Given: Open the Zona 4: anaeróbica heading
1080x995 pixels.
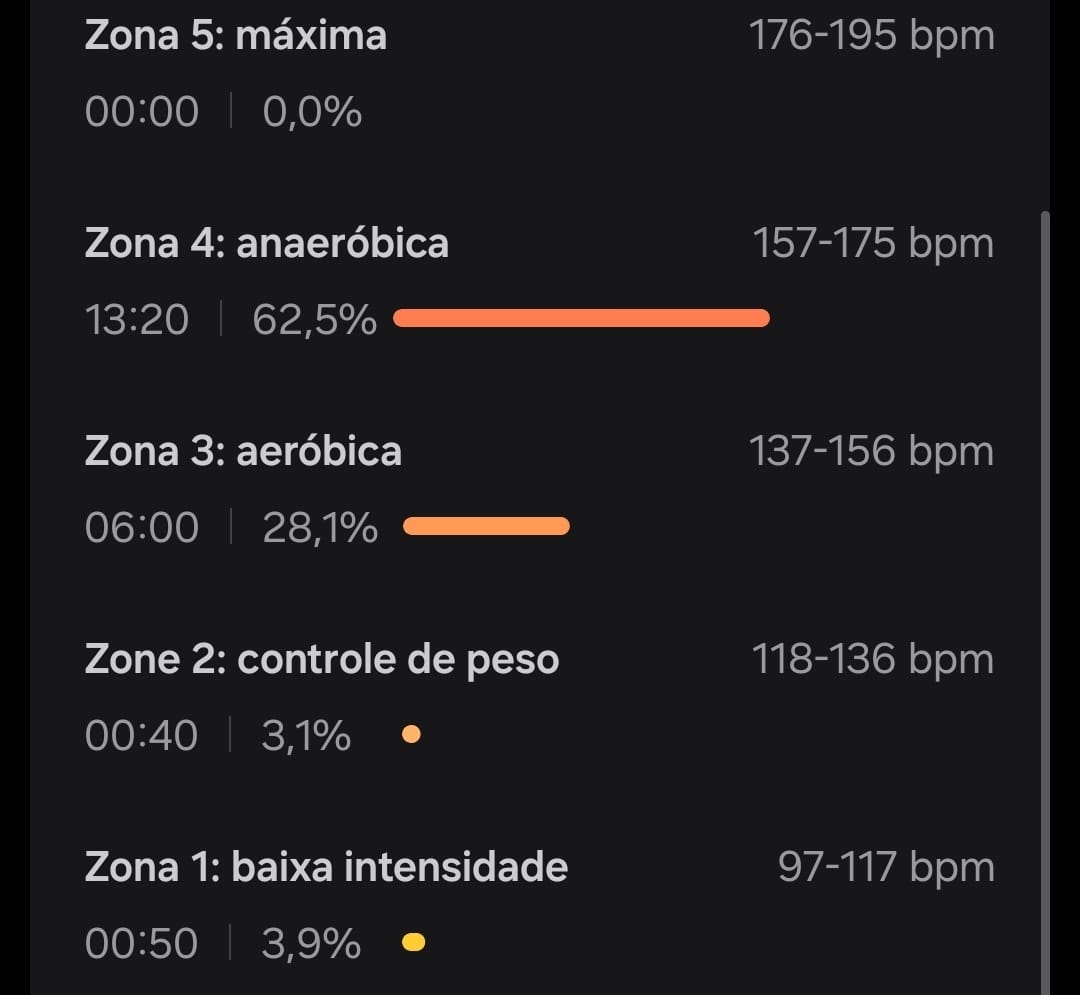Looking at the screenshot, I should coord(267,243).
